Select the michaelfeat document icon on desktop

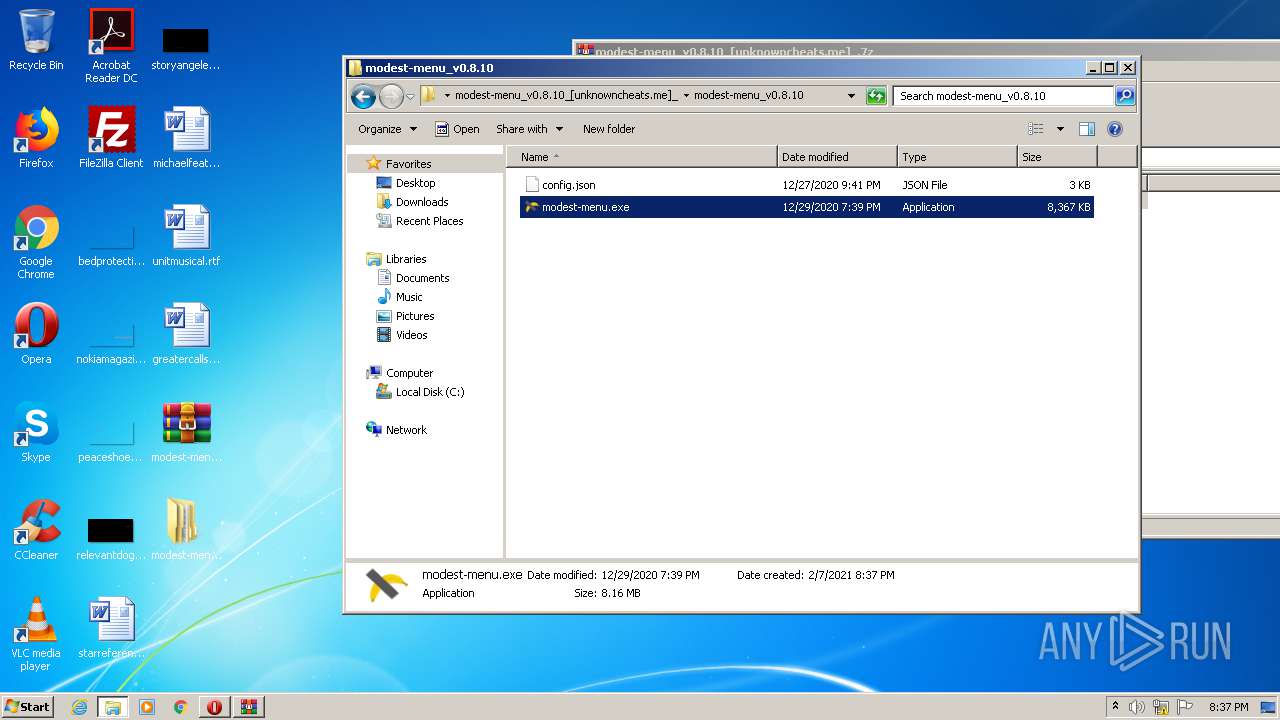186,137
